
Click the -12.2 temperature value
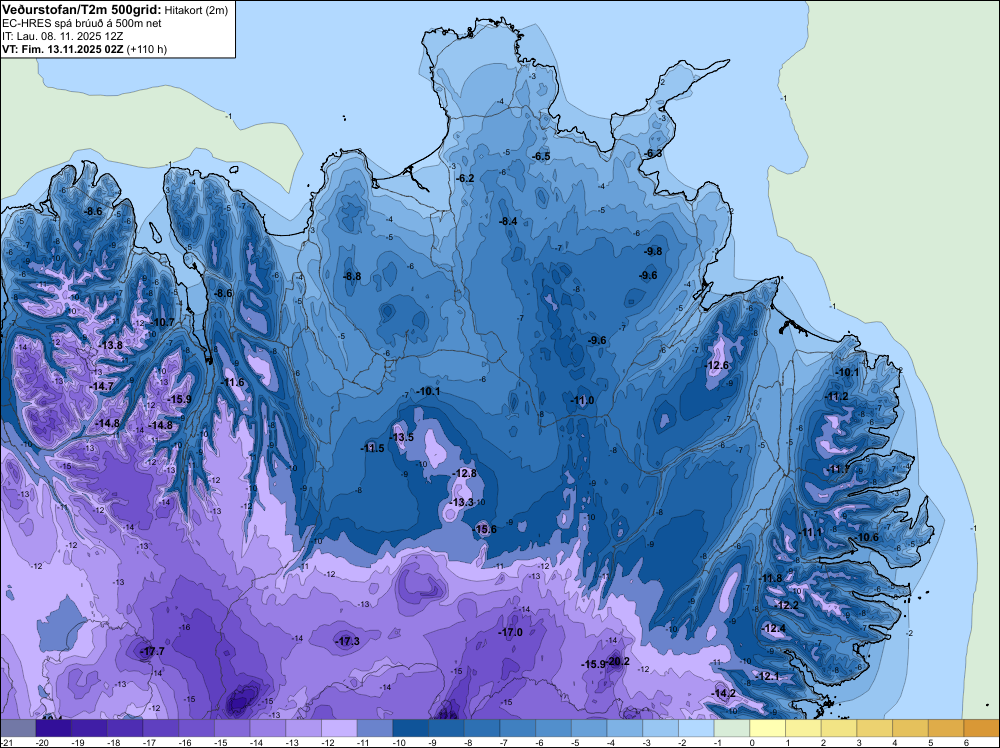tap(787, 605)
